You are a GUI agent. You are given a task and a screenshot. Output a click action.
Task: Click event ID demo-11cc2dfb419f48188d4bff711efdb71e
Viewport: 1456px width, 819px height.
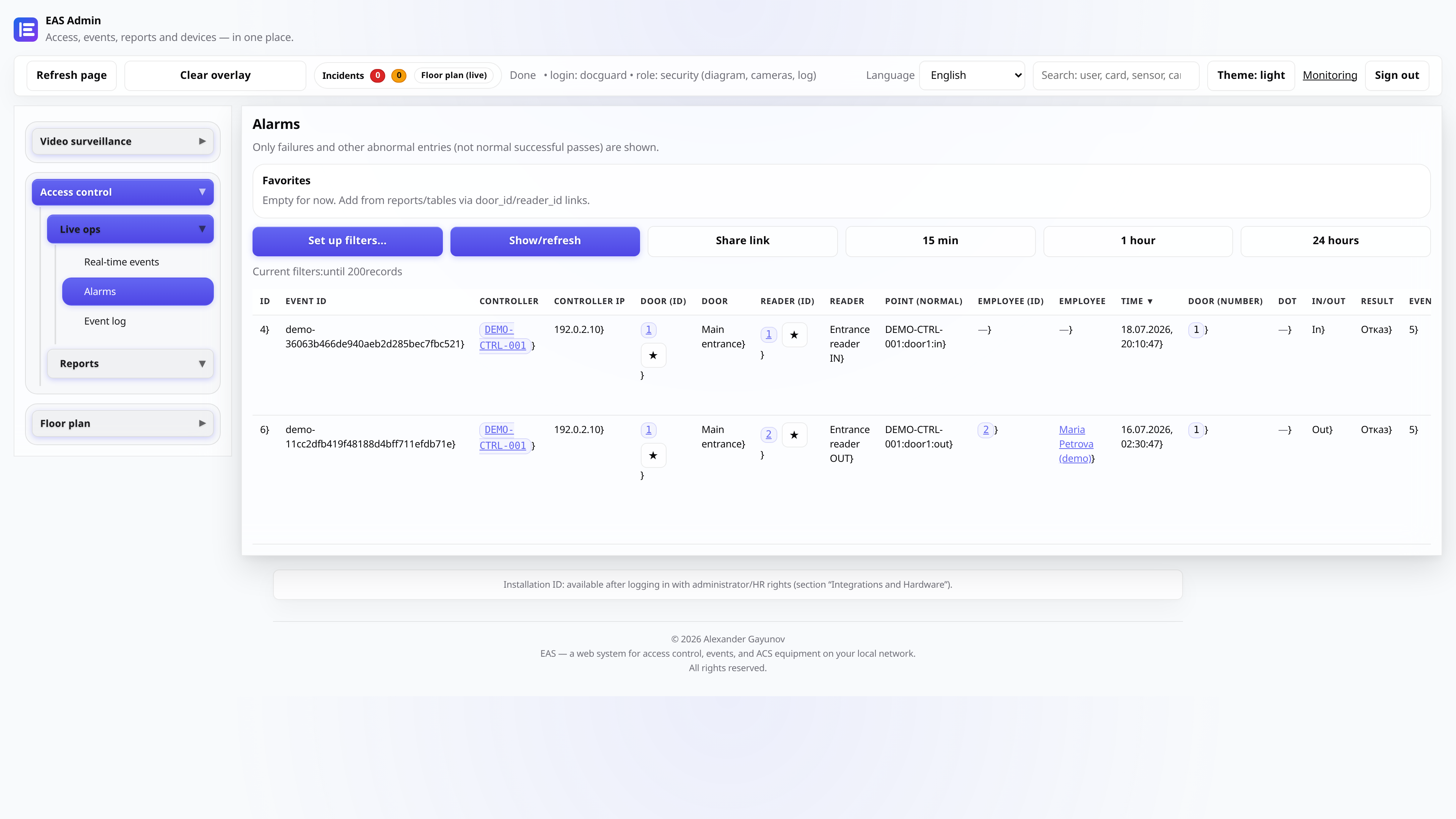[x=370, y=437]
